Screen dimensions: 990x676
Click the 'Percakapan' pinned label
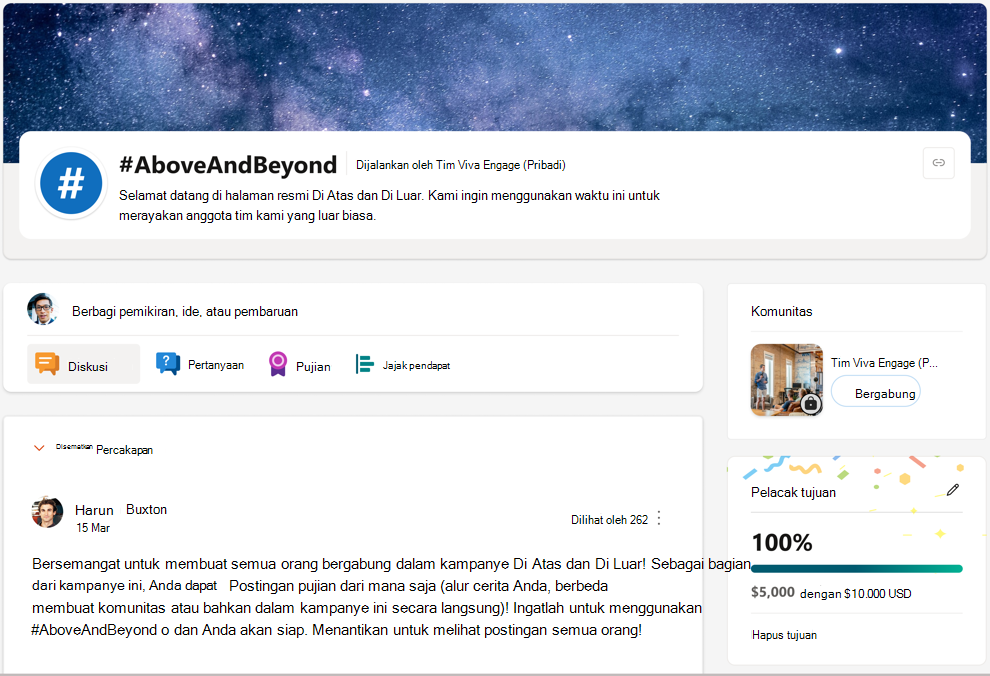click(x=124, y=450)
